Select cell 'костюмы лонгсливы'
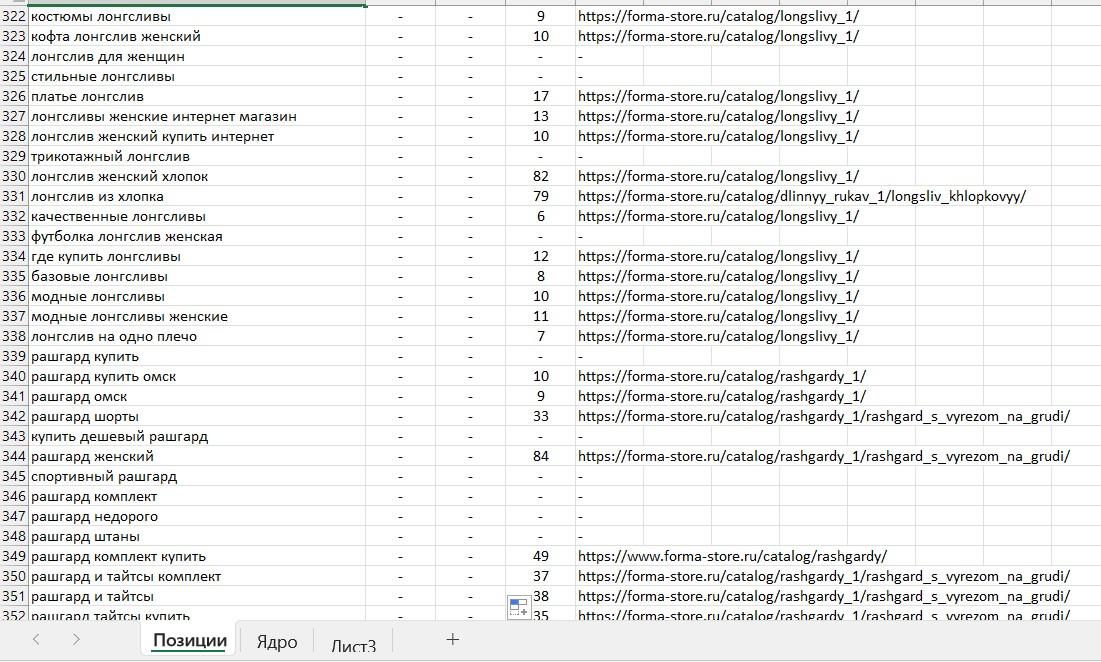 197,16
